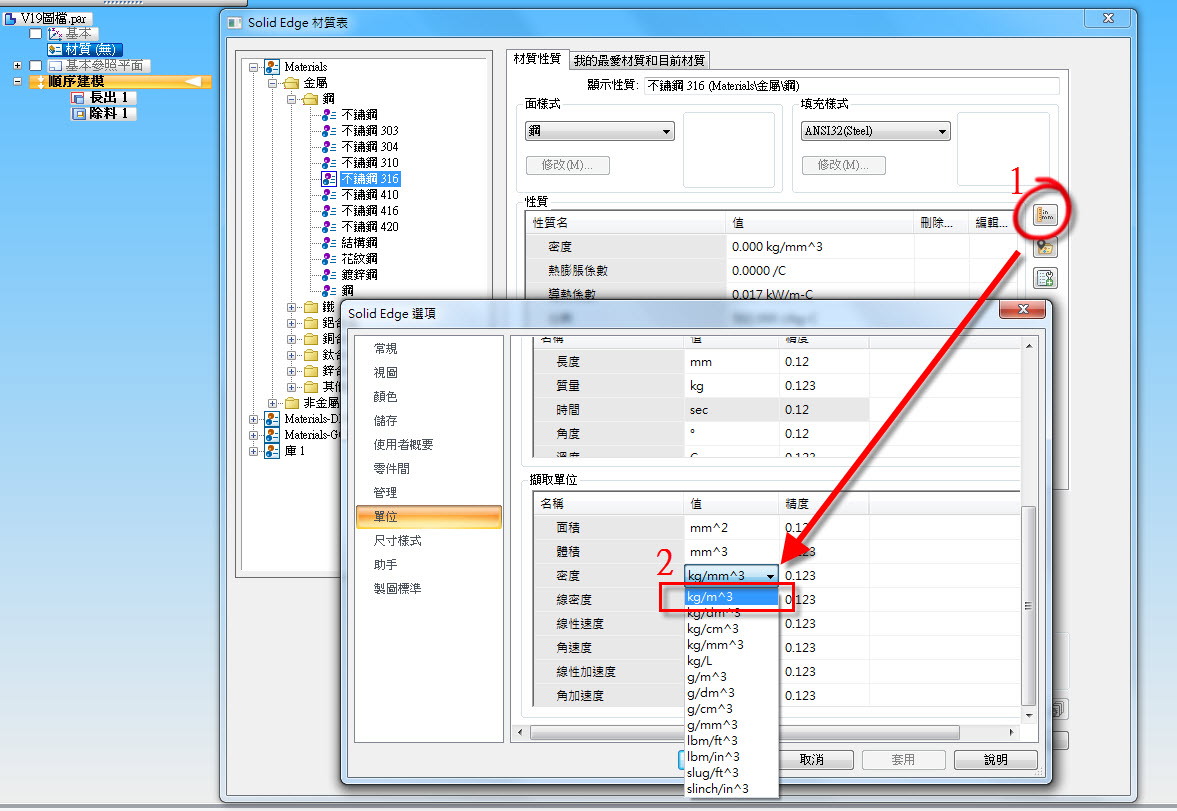The image size is (1177, 811).
Task: Click the 基本參照平面 plane icon
Action: pos(55,66)
